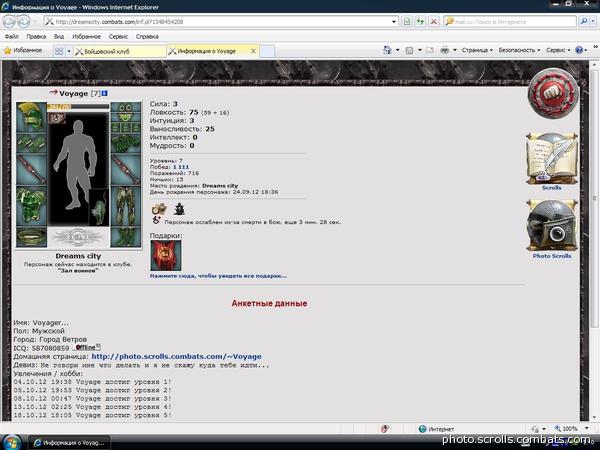Close the Информация о Voyage tab
The width and height of the screenshot is (600, 450).
(253, 51)
